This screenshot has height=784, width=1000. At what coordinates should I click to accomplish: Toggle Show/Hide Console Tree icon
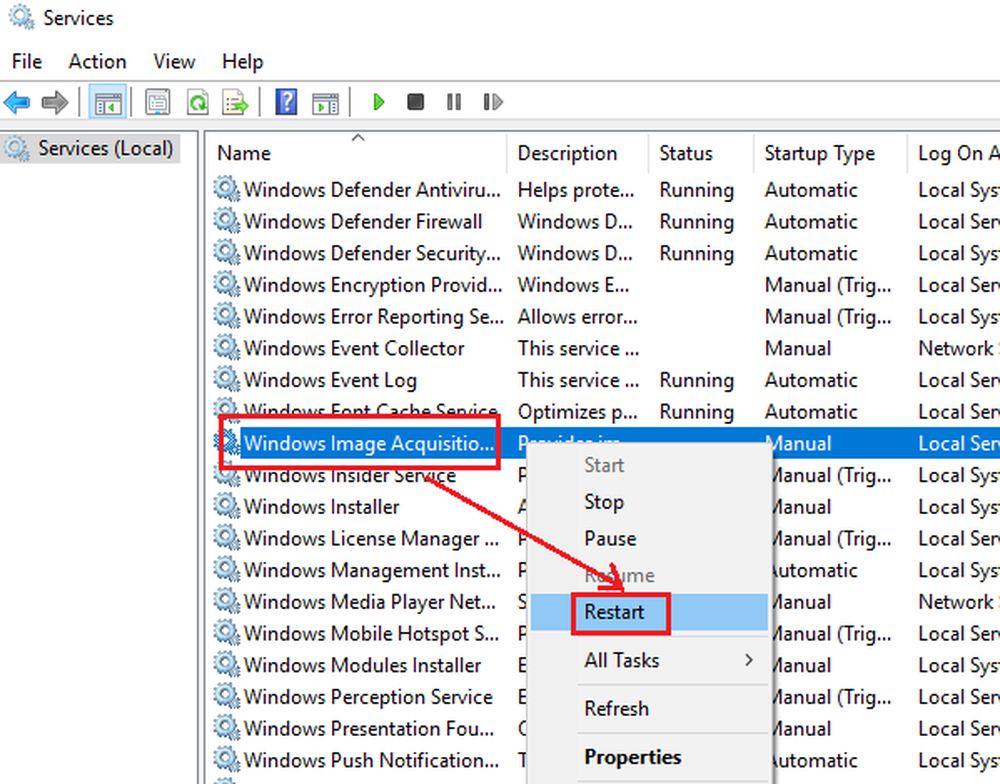point(108,102)
